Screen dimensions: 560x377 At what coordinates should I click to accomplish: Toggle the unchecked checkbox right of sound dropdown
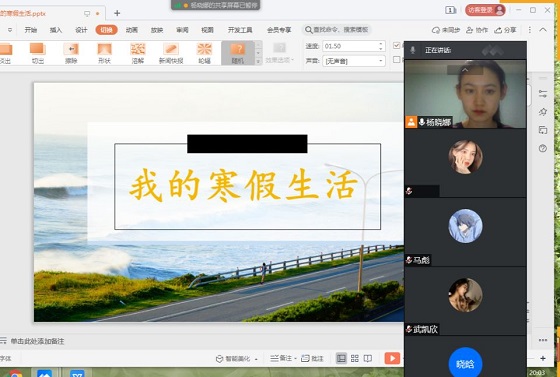[396, 60]
